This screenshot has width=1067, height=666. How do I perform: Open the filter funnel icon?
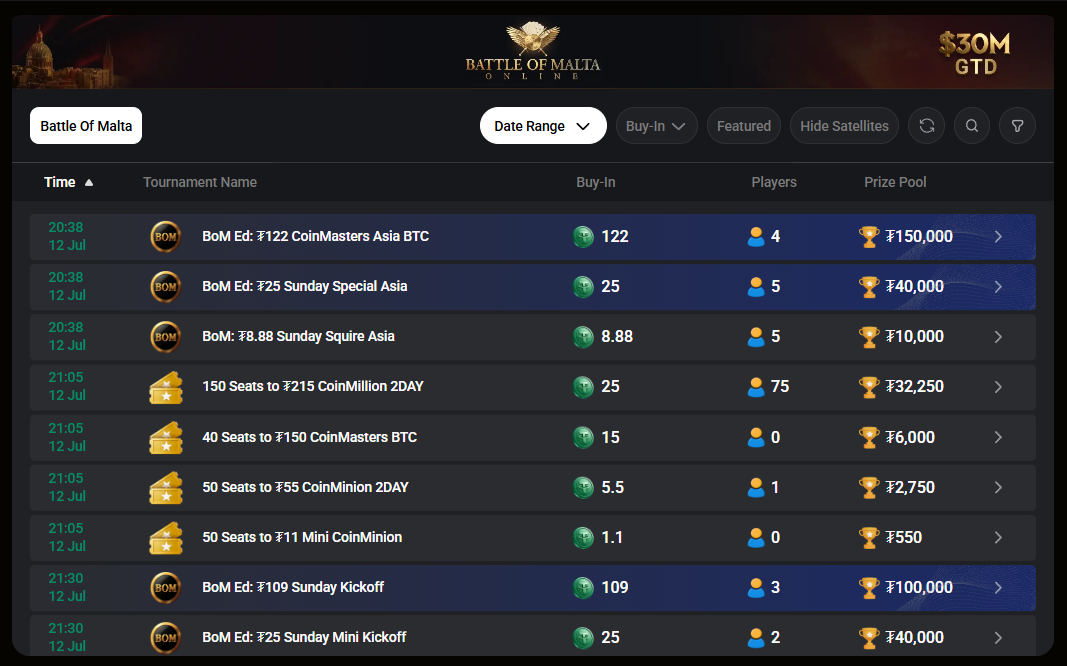click(x=1017, y=126)
